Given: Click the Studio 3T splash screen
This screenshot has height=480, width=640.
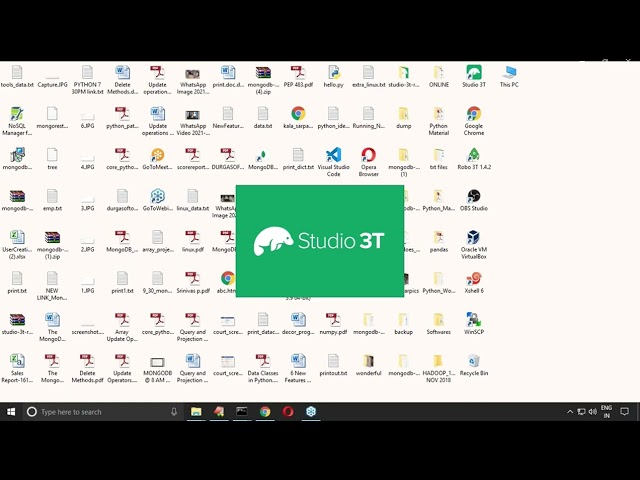Looking at the screenshot, I should point(320,241).
